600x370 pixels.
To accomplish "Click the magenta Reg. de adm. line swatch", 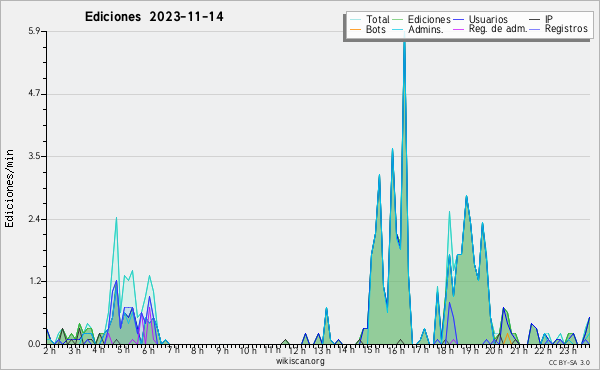I will 458,29.
